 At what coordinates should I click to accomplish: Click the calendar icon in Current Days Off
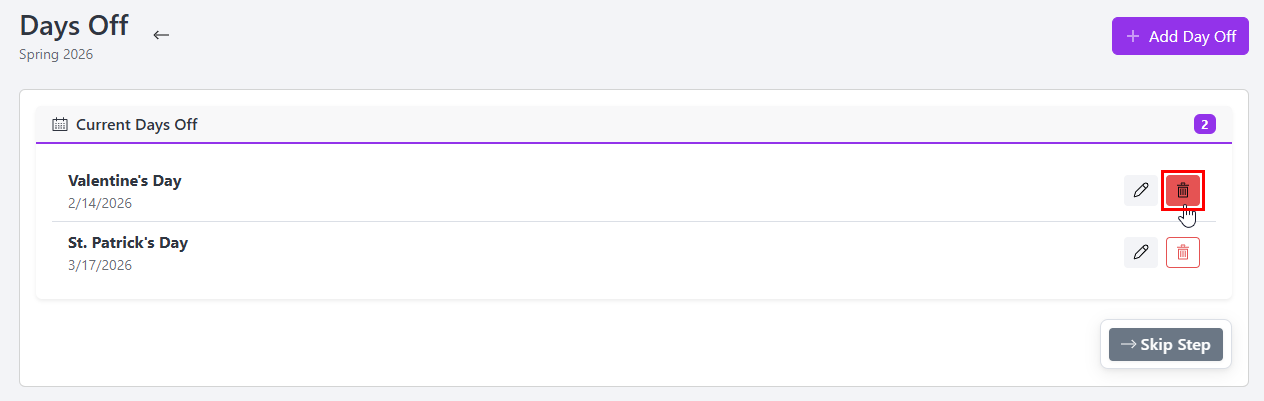coord(60,125)
